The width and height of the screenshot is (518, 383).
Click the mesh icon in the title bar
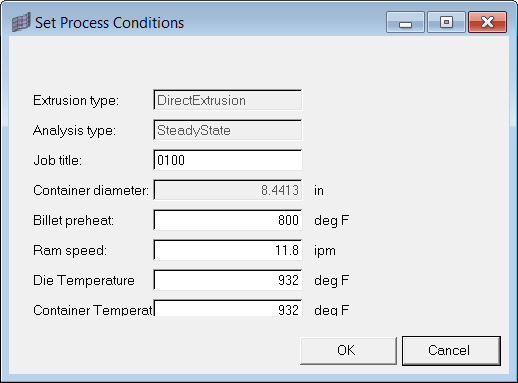(21, 22)
